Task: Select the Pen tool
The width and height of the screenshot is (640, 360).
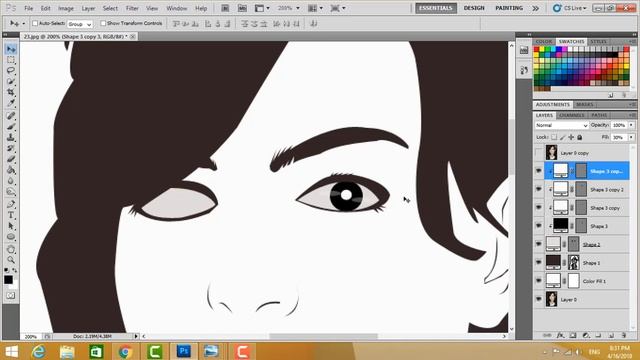Action: pyautogui.click(x=11, y=204)
